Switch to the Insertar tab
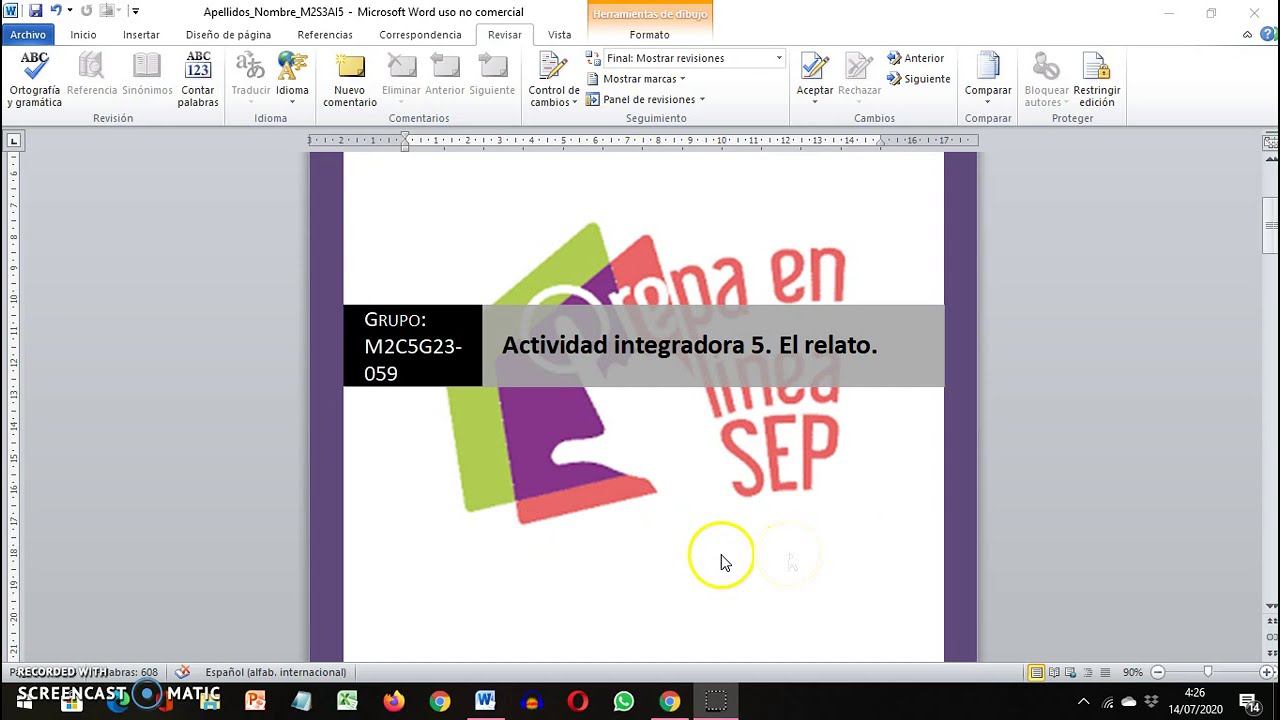The image size is (1280, 720). point(141,35)
